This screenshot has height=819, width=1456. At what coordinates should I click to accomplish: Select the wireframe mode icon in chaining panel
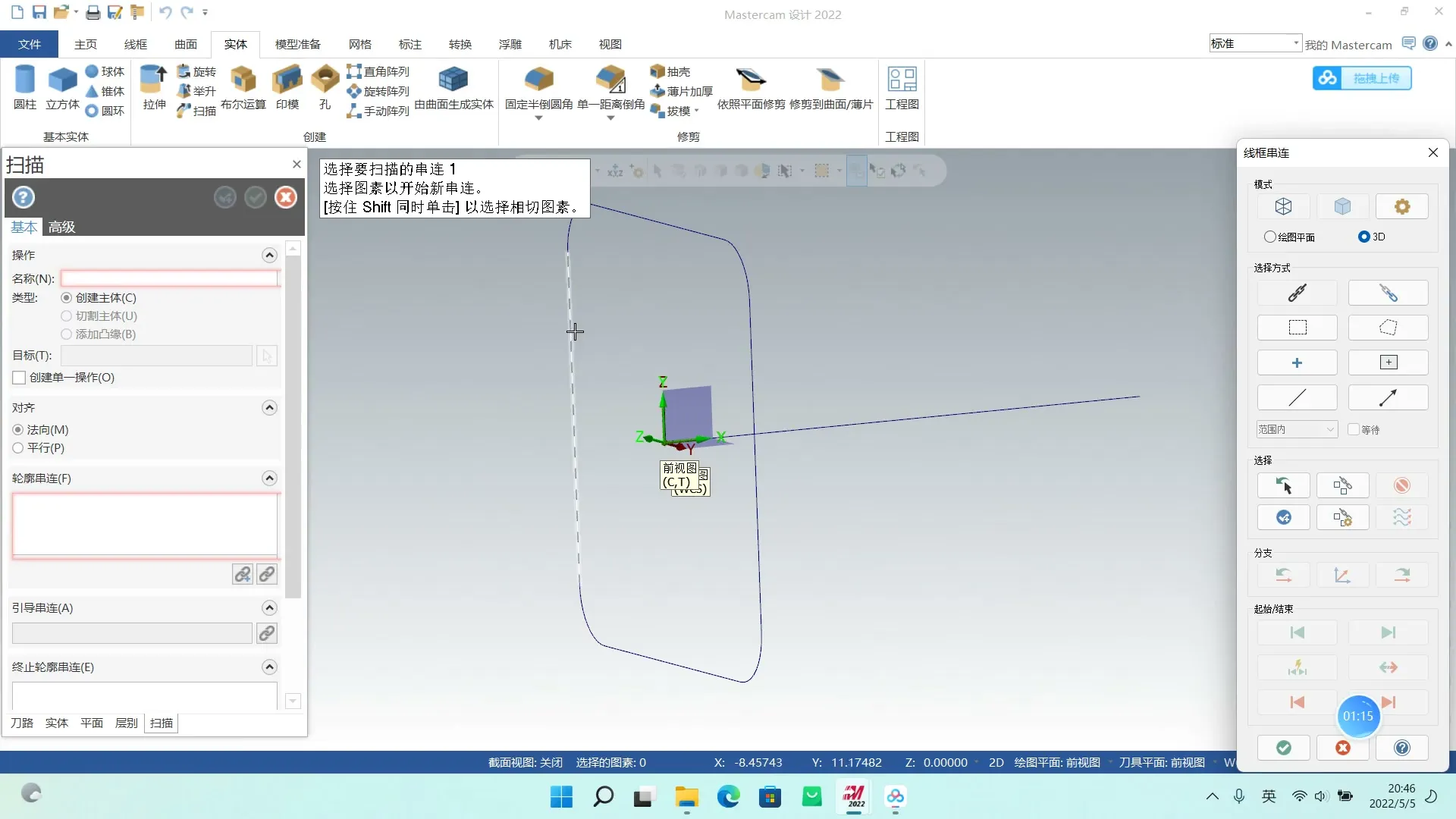[x=1283, y=206]
